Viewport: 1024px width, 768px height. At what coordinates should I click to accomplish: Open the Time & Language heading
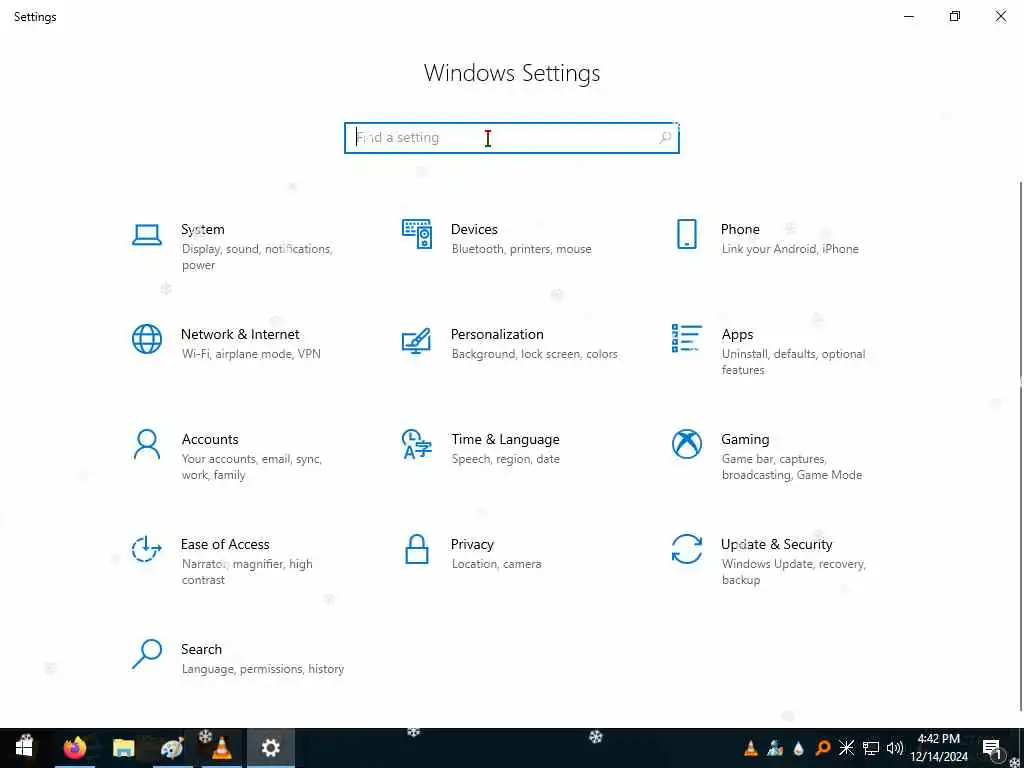click(x=505, y=440)
